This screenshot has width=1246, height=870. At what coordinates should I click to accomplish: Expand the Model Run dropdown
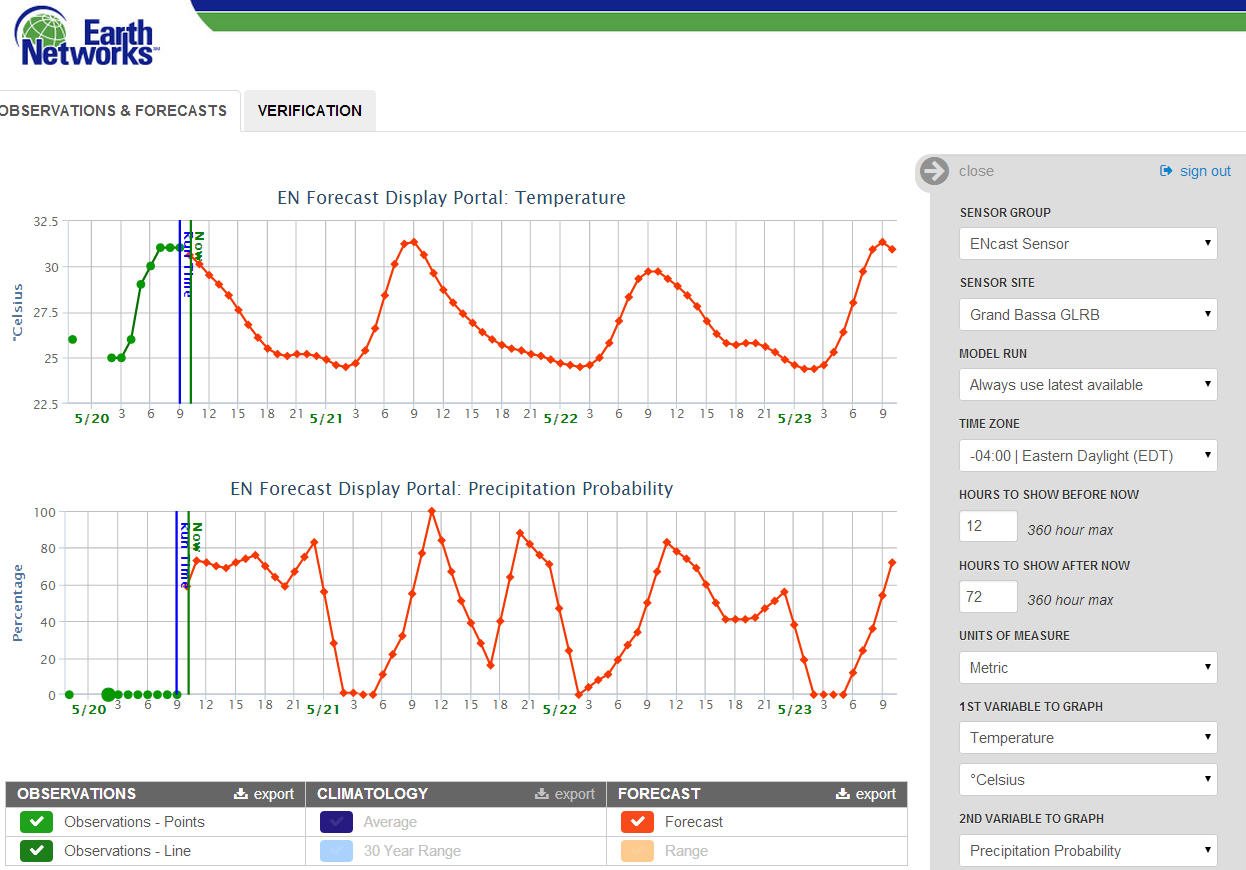(1088, 385)
